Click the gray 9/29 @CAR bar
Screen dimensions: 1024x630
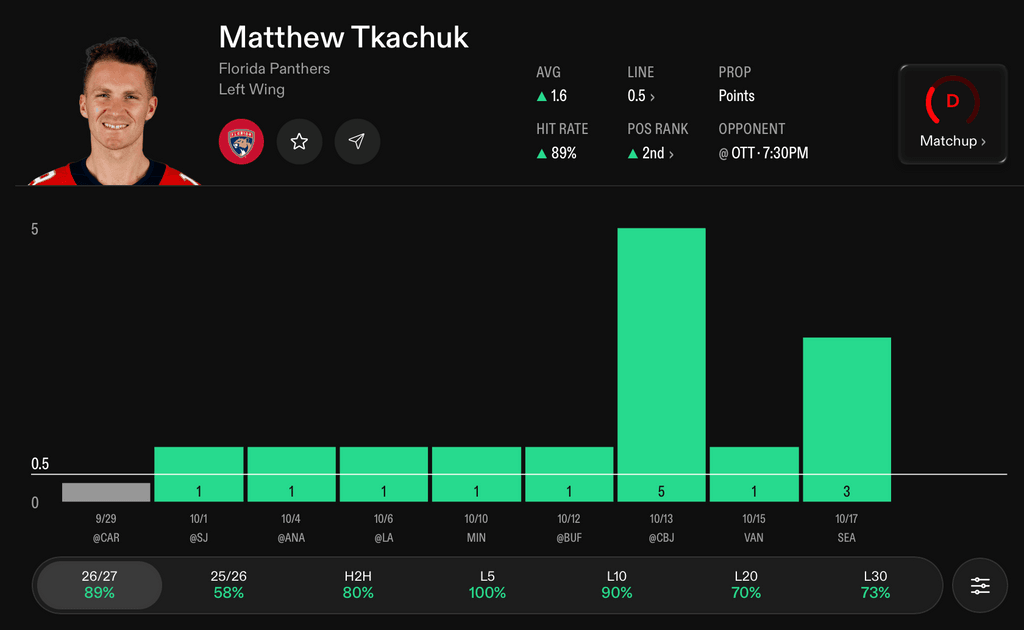(106, 492)
